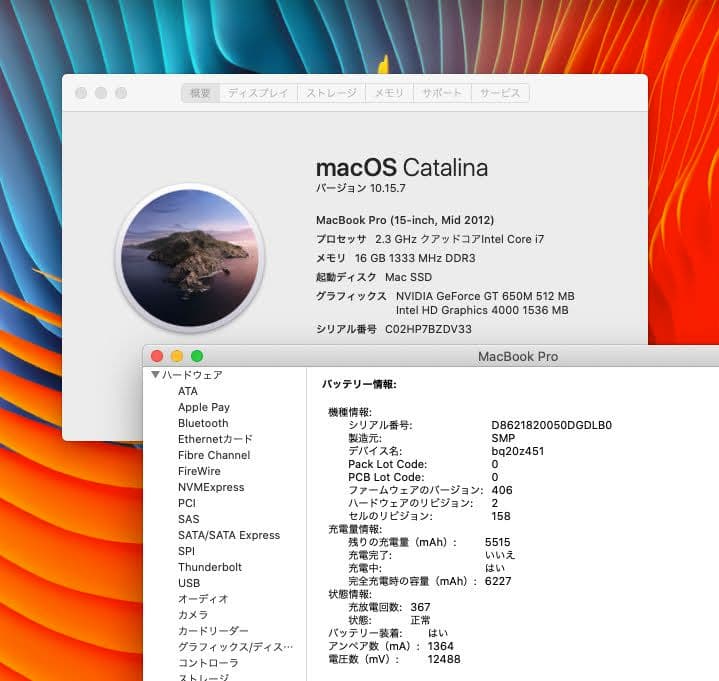
Task: Select the メモリ tab
Action: pos(389,93)
